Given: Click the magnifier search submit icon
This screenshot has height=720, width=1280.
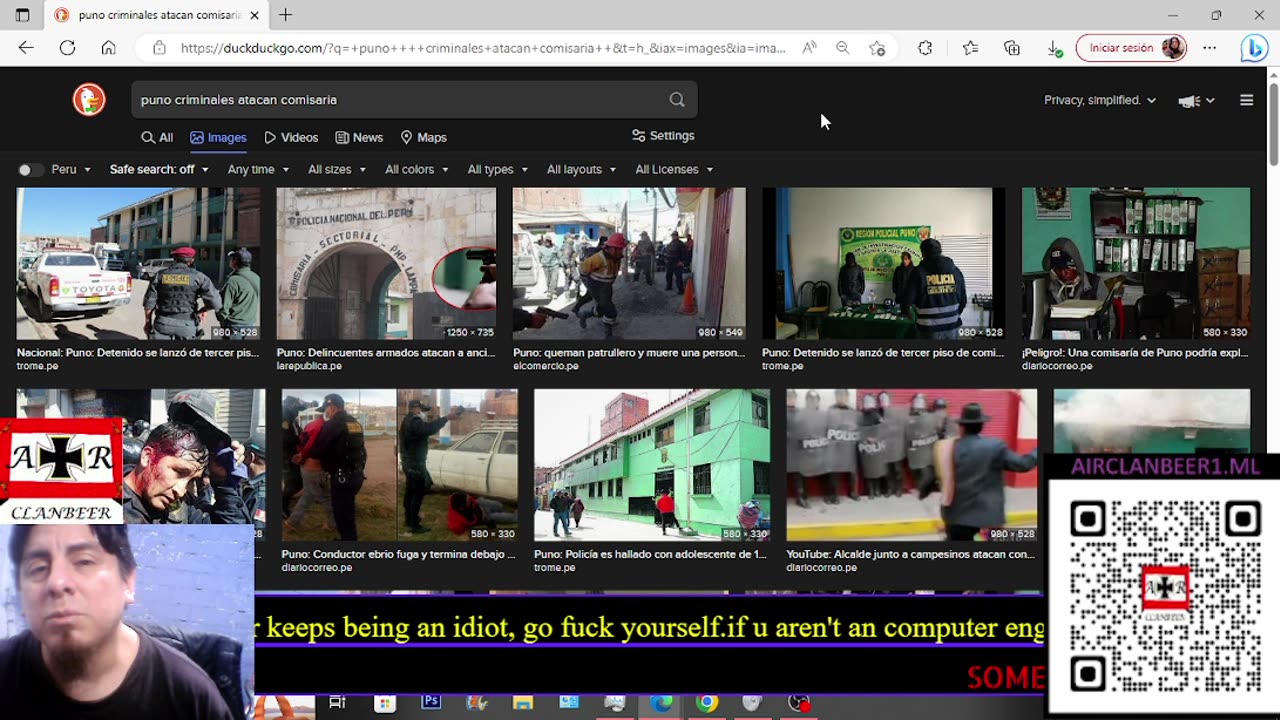Looking at the screenshot, I should [x=677, y=100].
